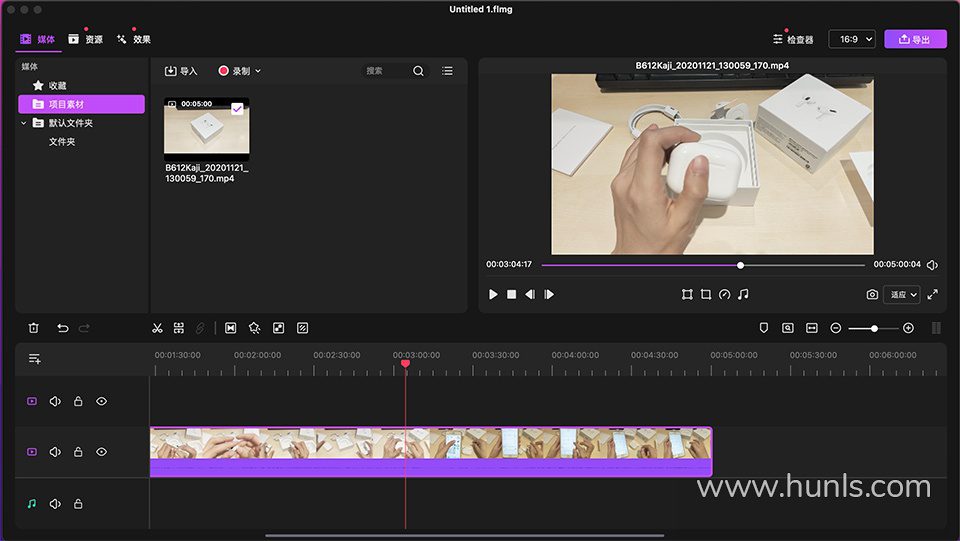Viewport: 960px width, 541px height.
Task: Click the add track icon
Action: pyautogui.click(x=35, y=359)
